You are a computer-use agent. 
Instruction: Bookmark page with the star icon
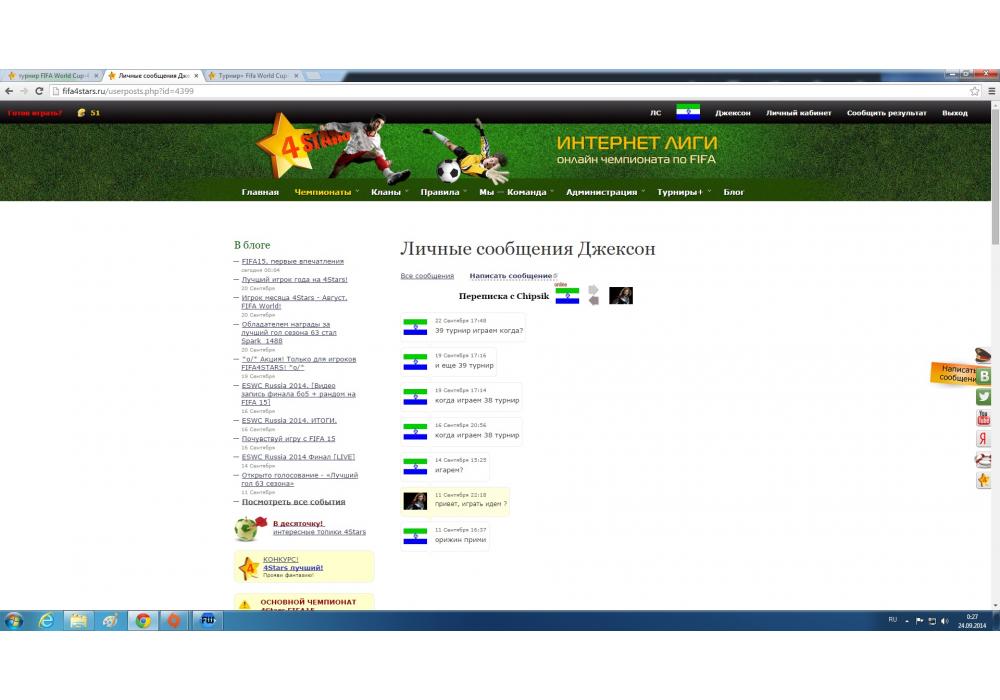974,91
